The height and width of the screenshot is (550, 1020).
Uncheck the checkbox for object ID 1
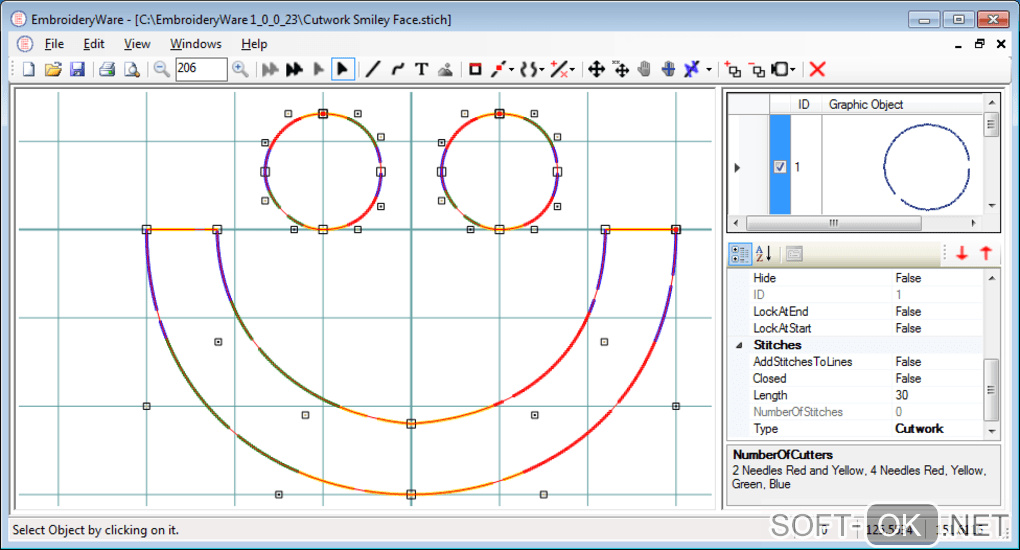tap(780, 167)
